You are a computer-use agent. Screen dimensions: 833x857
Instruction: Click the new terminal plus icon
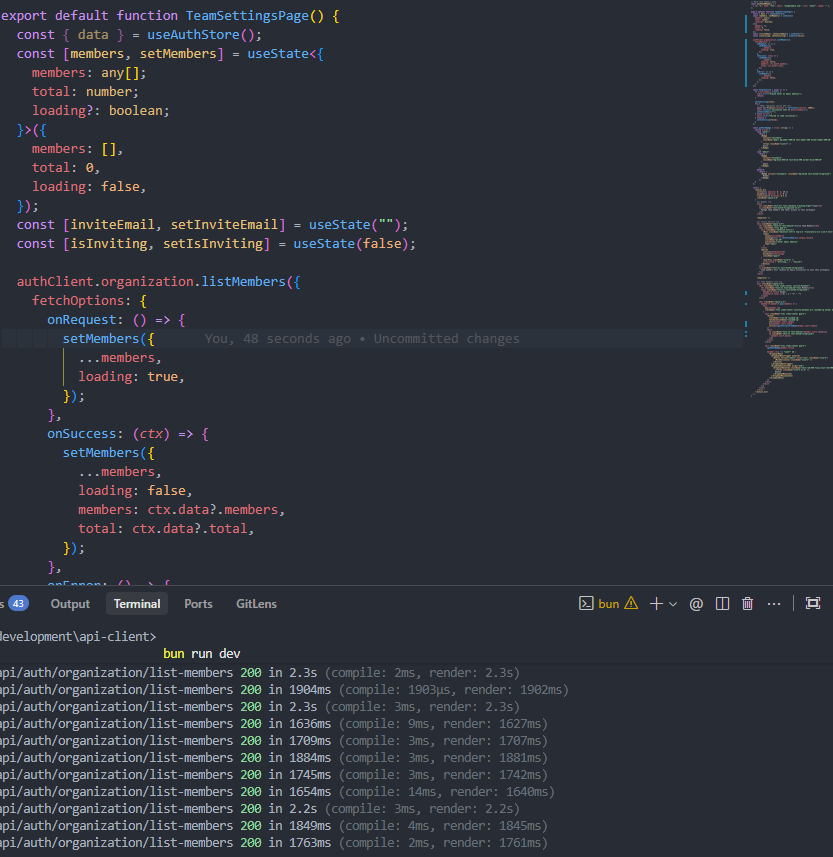(x=657, y=604)
